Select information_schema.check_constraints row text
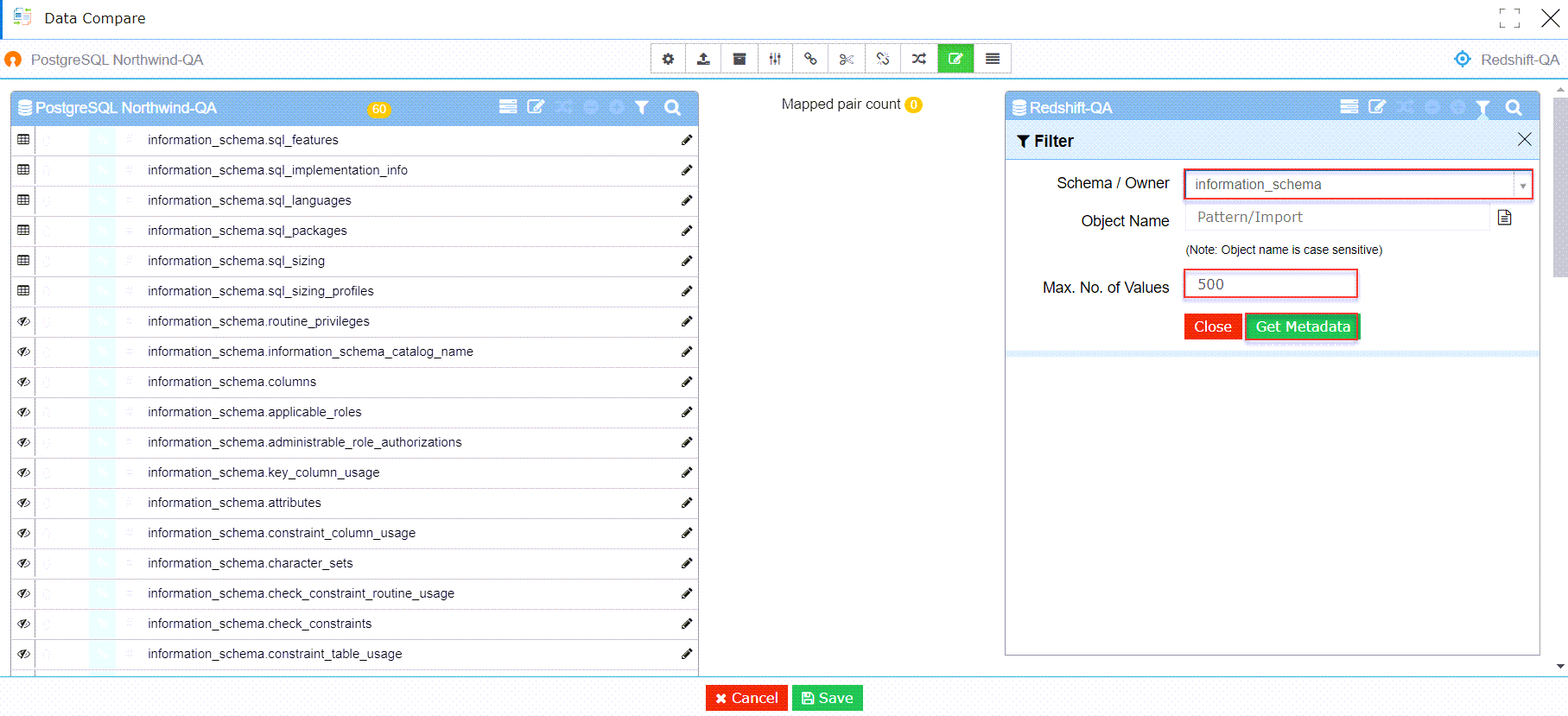The width and height of the screenshot is (1568, 716). (259, 624)
